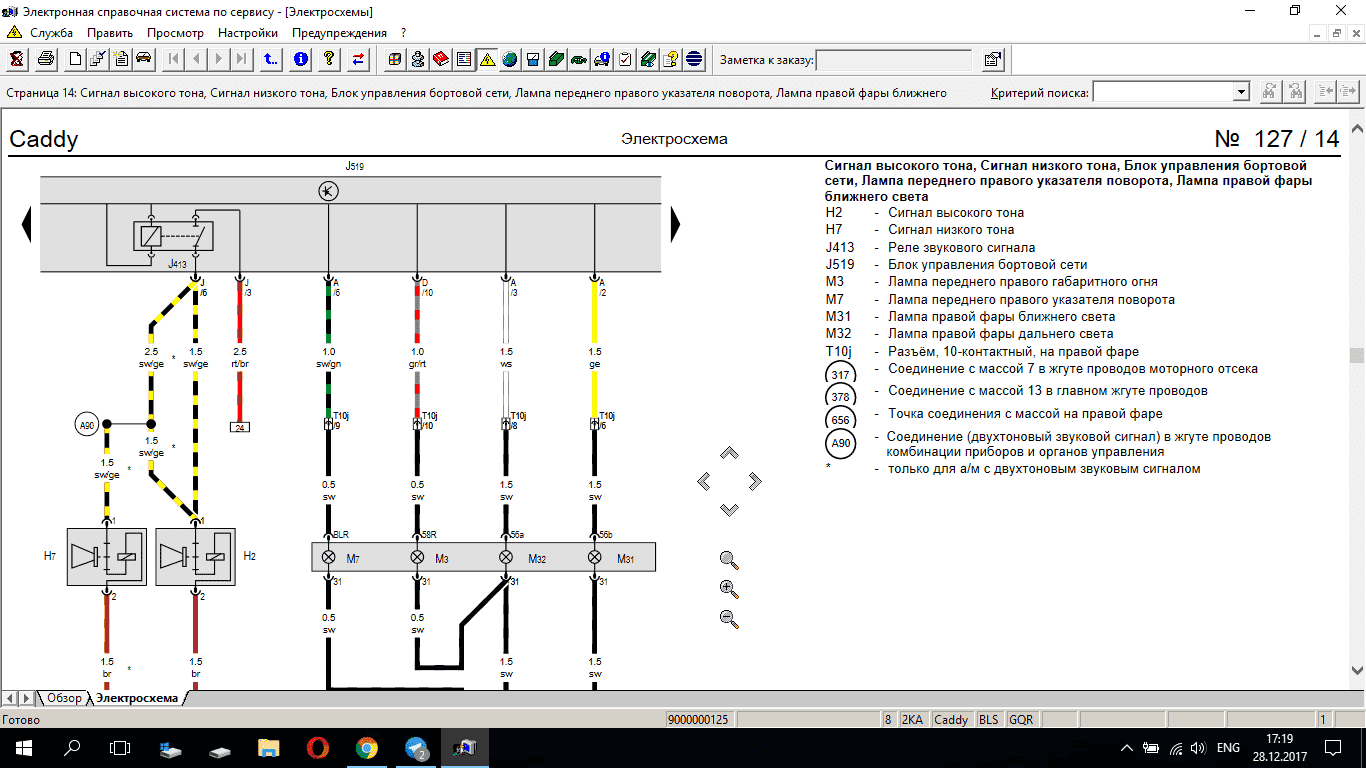1366x768 pixels.
Task: Toggle the yellow warning triangle toolbar button
Action: pyautogui.click(x=487, y=59)
